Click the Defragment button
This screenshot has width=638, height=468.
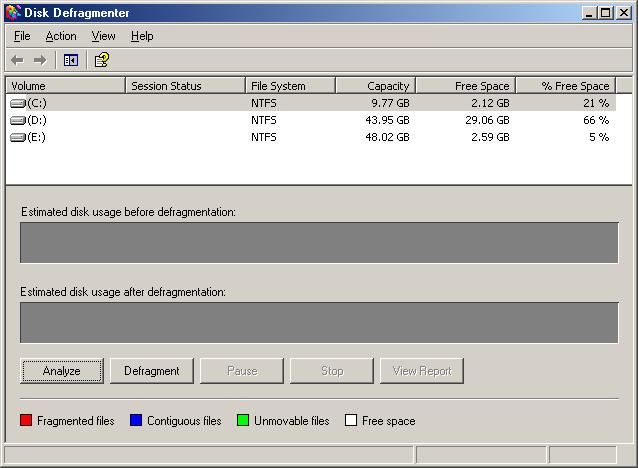click(x=152, y=371)
